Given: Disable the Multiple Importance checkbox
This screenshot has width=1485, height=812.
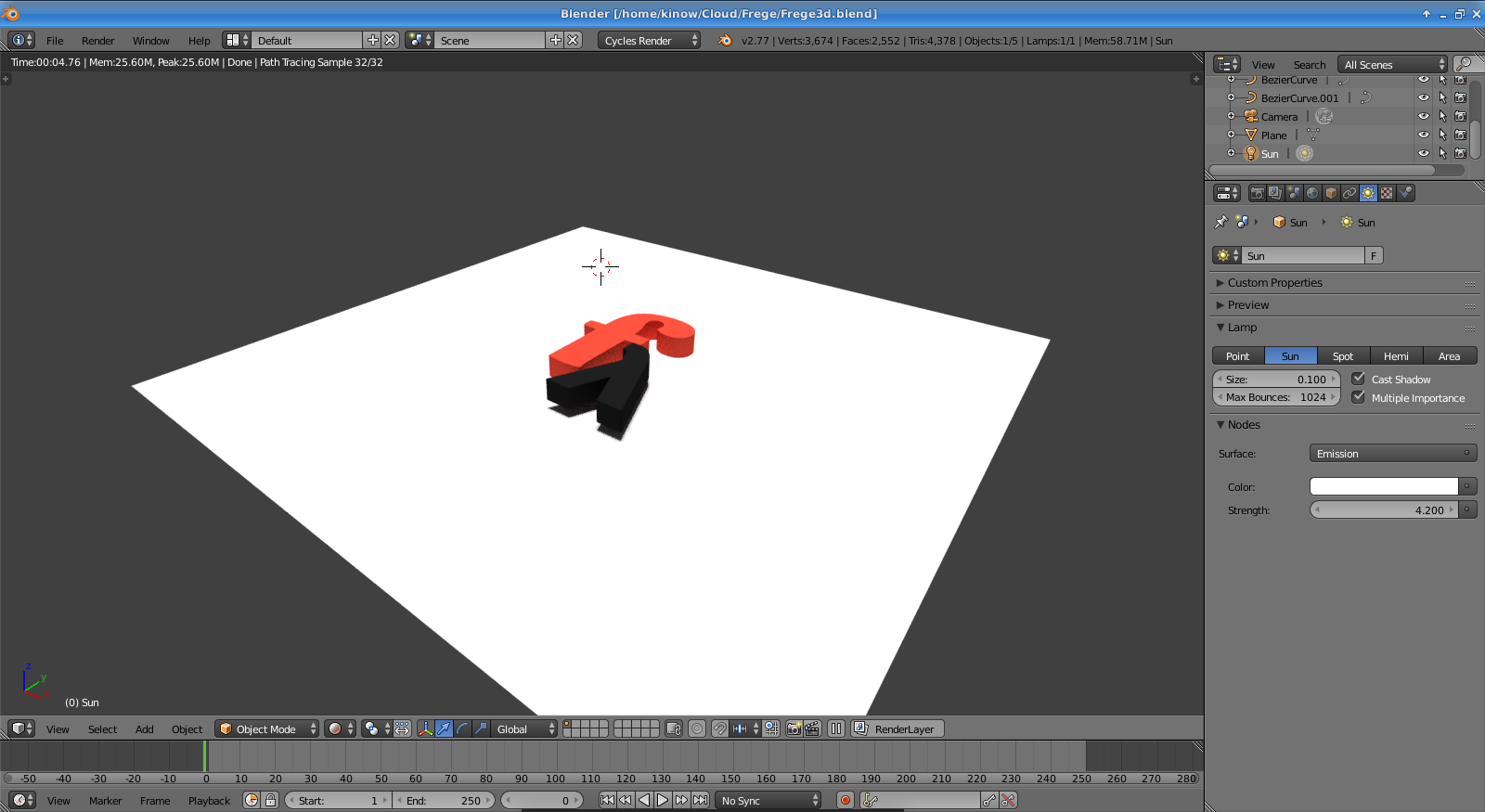Looking at the screenshot, I should 1358,397.
